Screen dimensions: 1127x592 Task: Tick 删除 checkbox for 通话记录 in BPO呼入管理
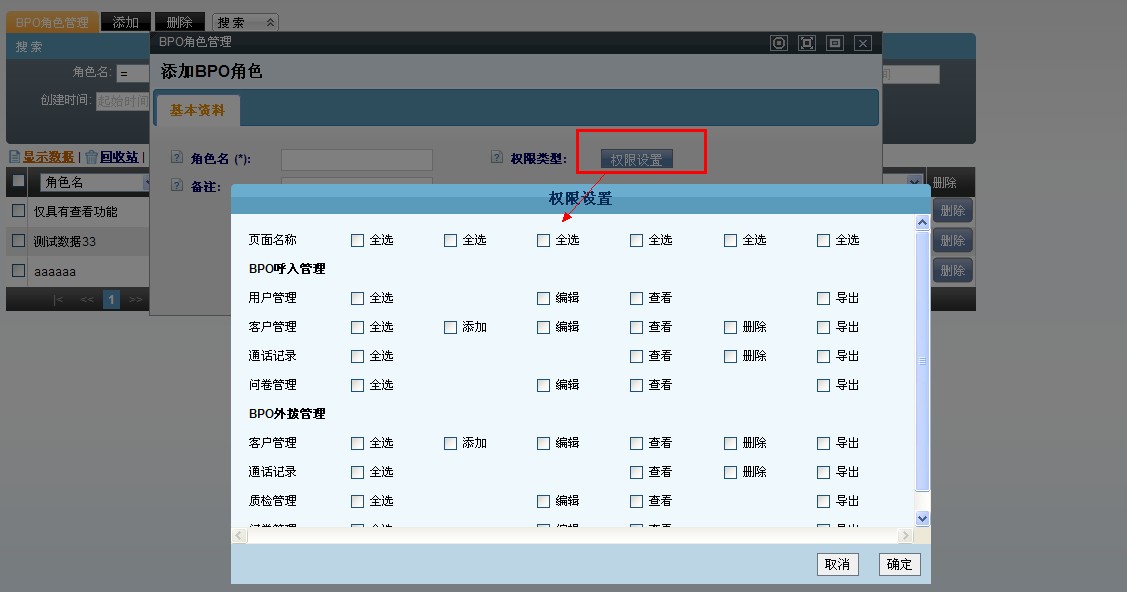tap(730, 356)
